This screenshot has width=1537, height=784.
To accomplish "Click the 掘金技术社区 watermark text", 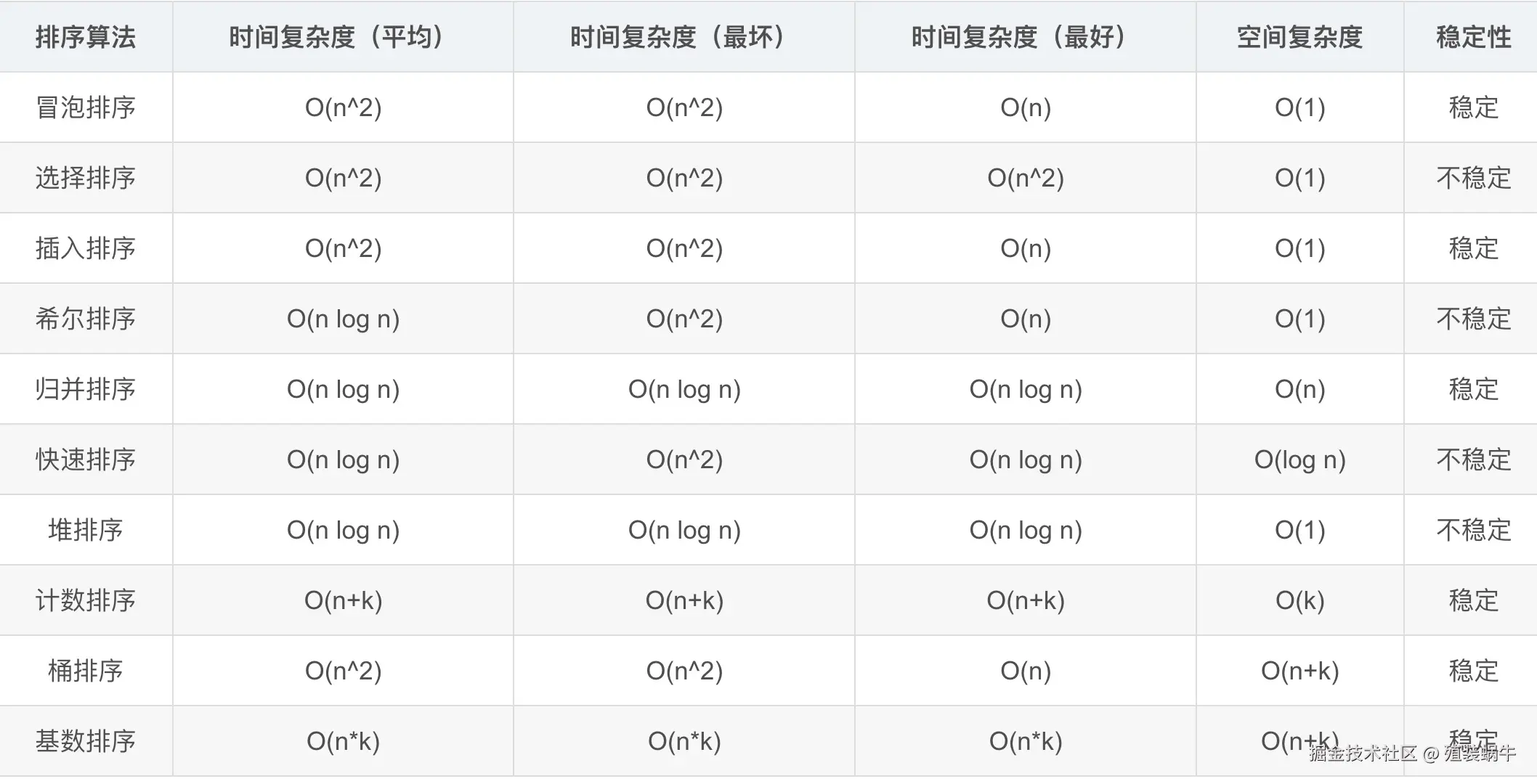I will [1363, 754].
